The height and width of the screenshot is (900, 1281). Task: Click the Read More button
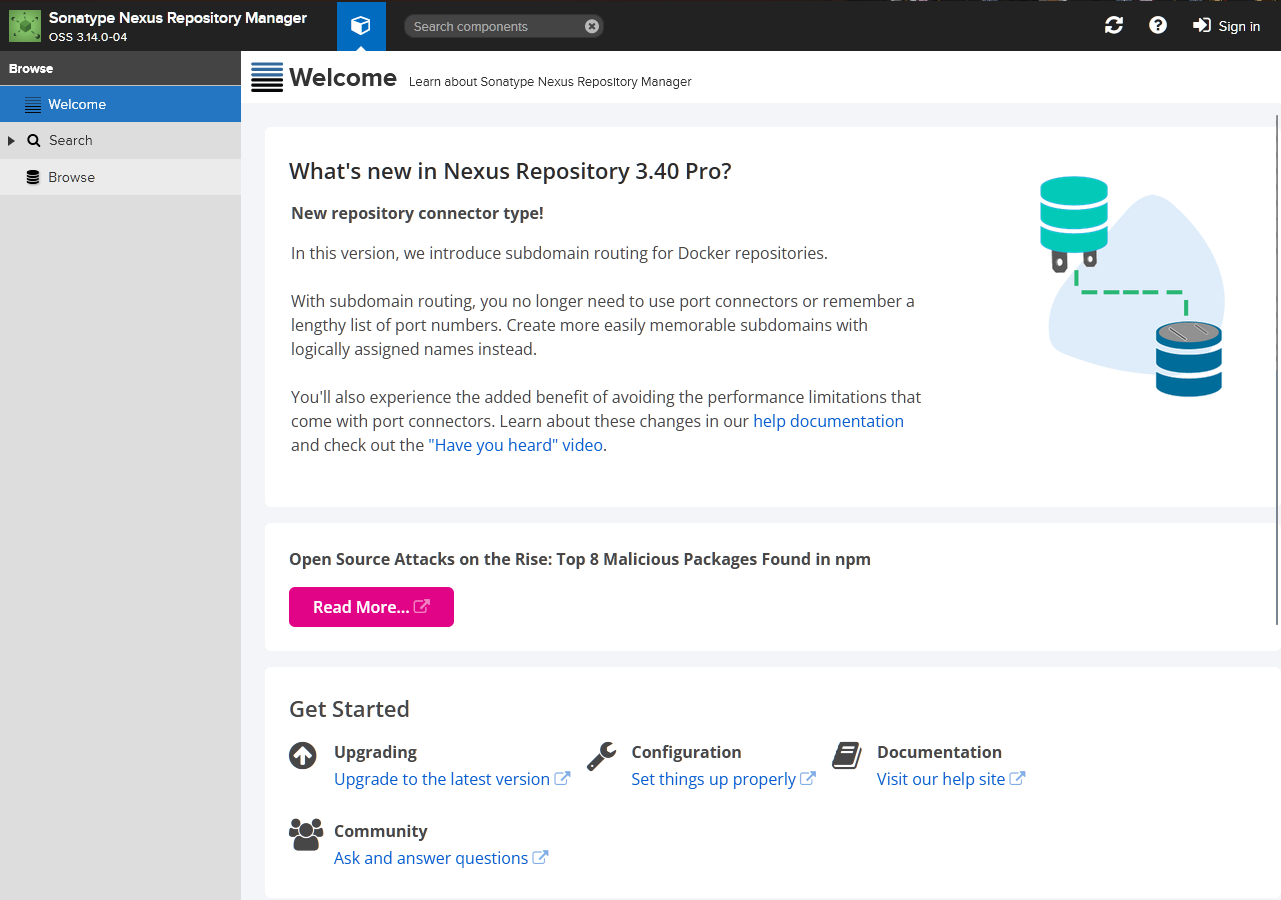371,607
